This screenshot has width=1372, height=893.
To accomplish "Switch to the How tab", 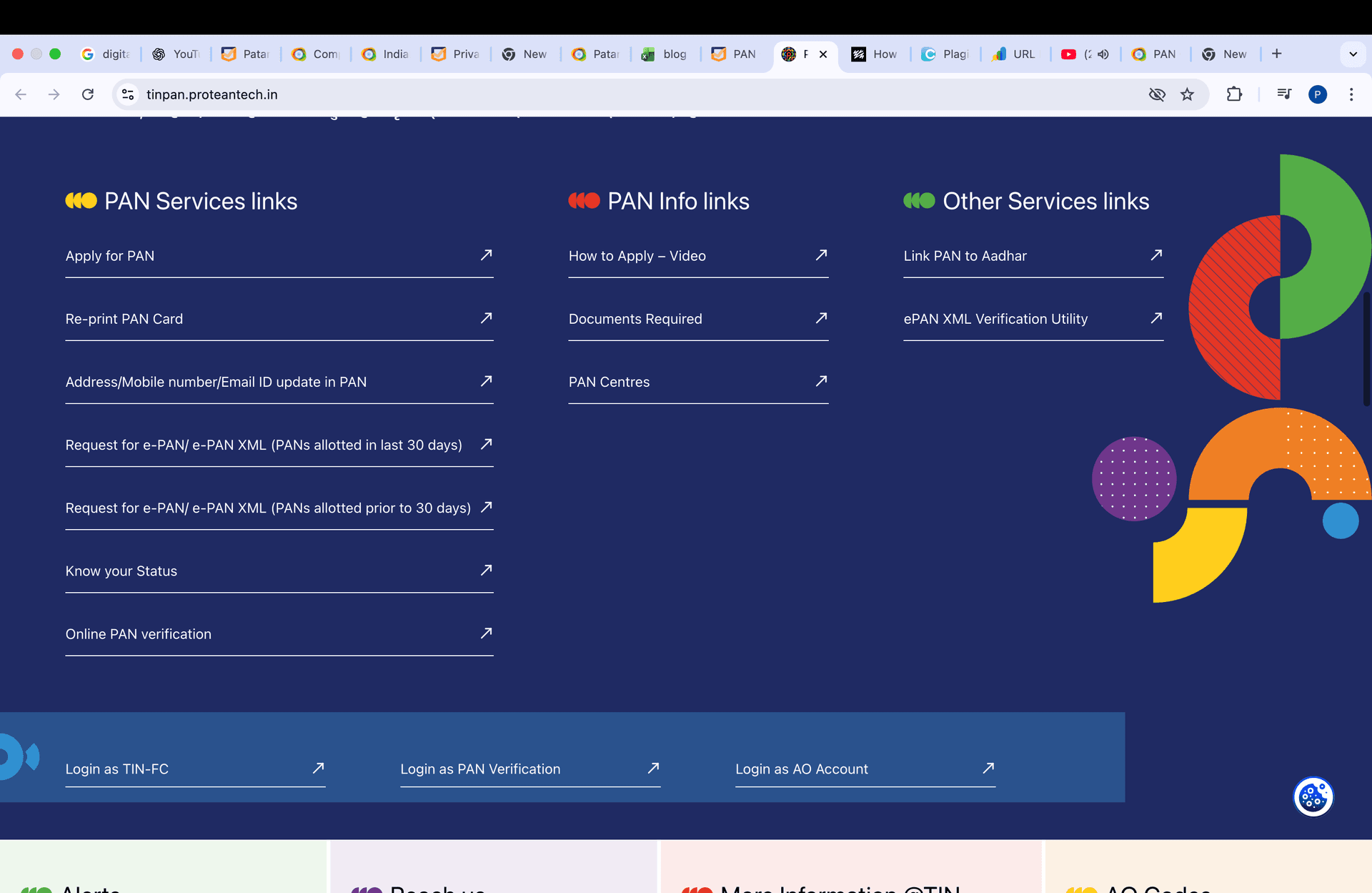I will (875, 54).
